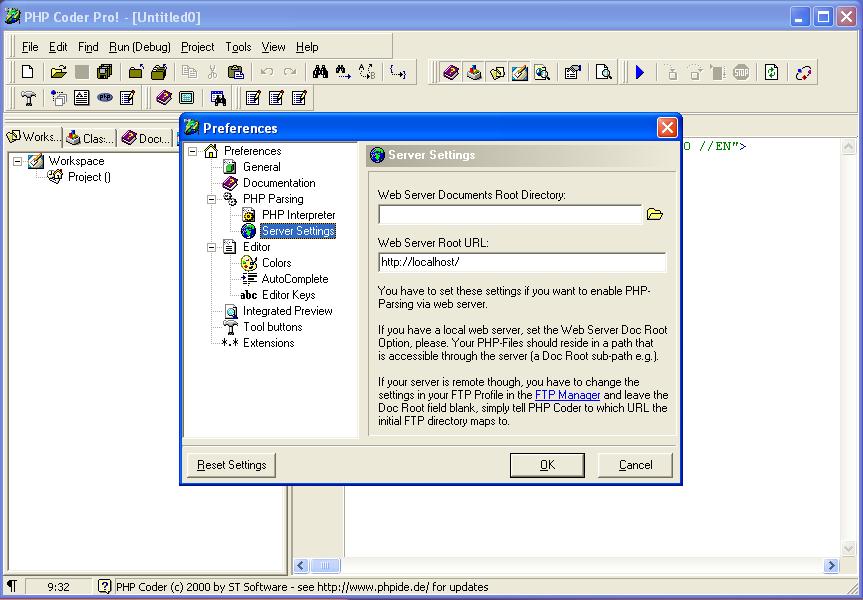This screenshot has width=863, height=600.
Task: Select Tool buttons in preferences tree
Action: click(272, 326)
